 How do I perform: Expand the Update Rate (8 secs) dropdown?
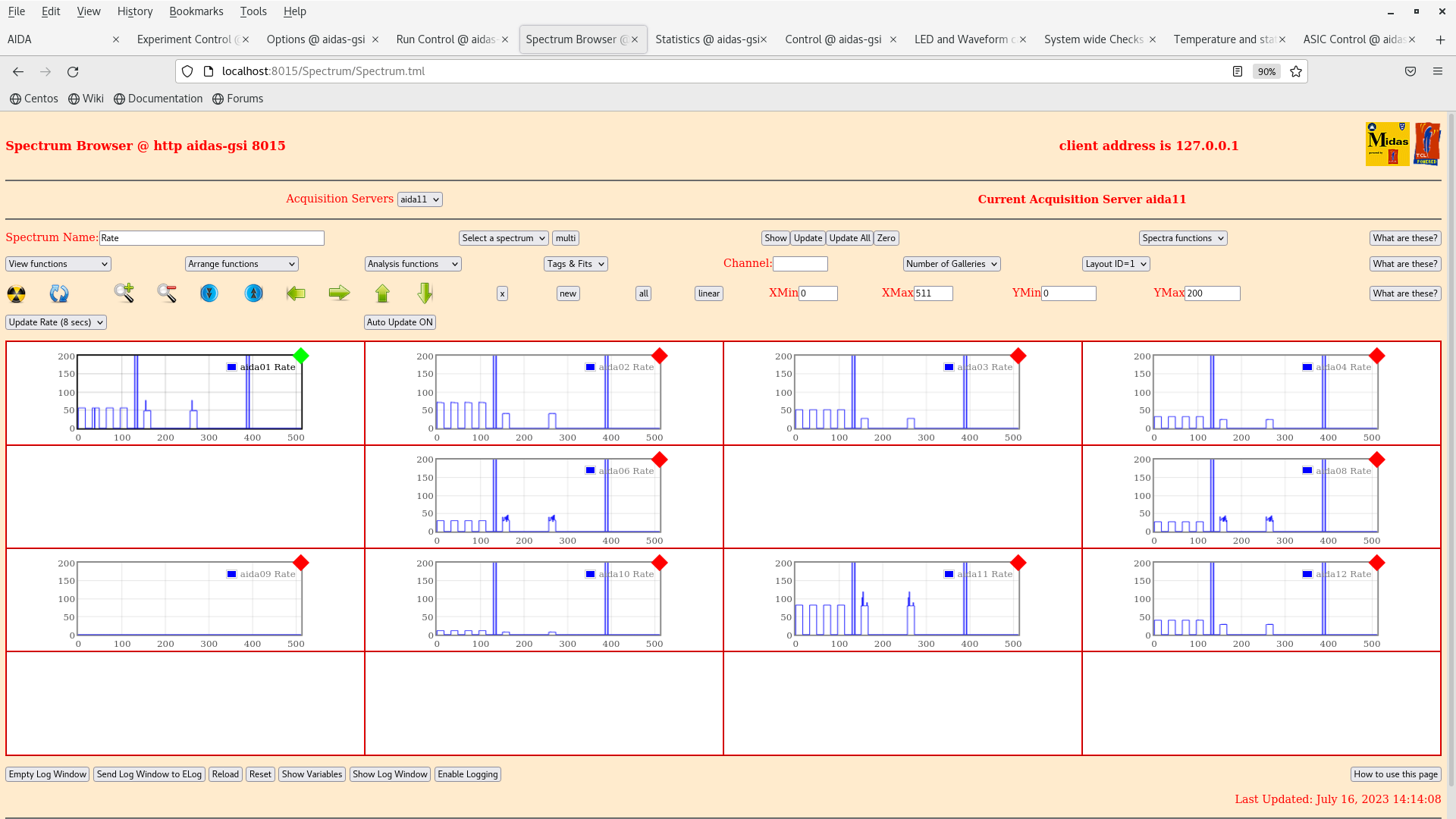[x=56, y=322]
